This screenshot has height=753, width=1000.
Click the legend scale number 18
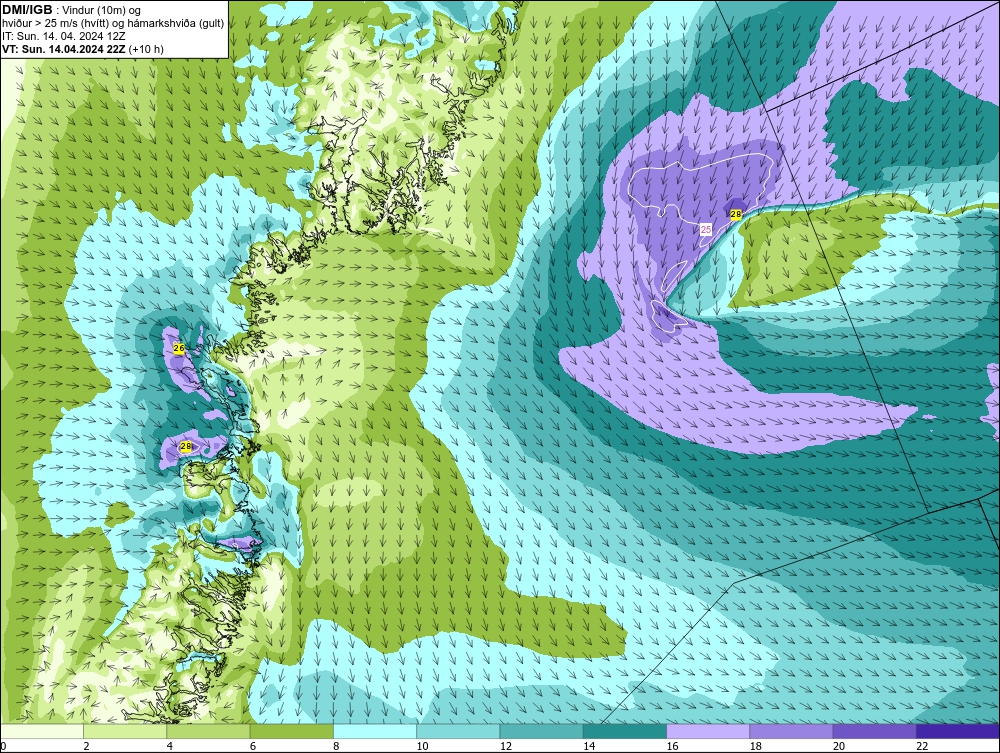tap(756, 747)
